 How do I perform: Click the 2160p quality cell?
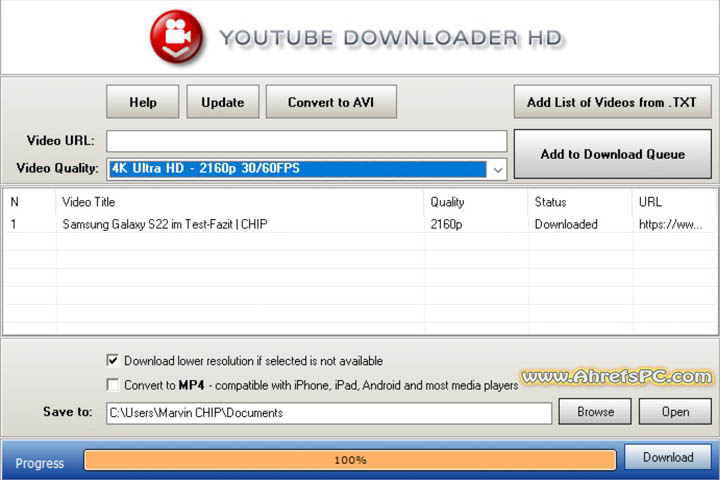pos(446,224)
